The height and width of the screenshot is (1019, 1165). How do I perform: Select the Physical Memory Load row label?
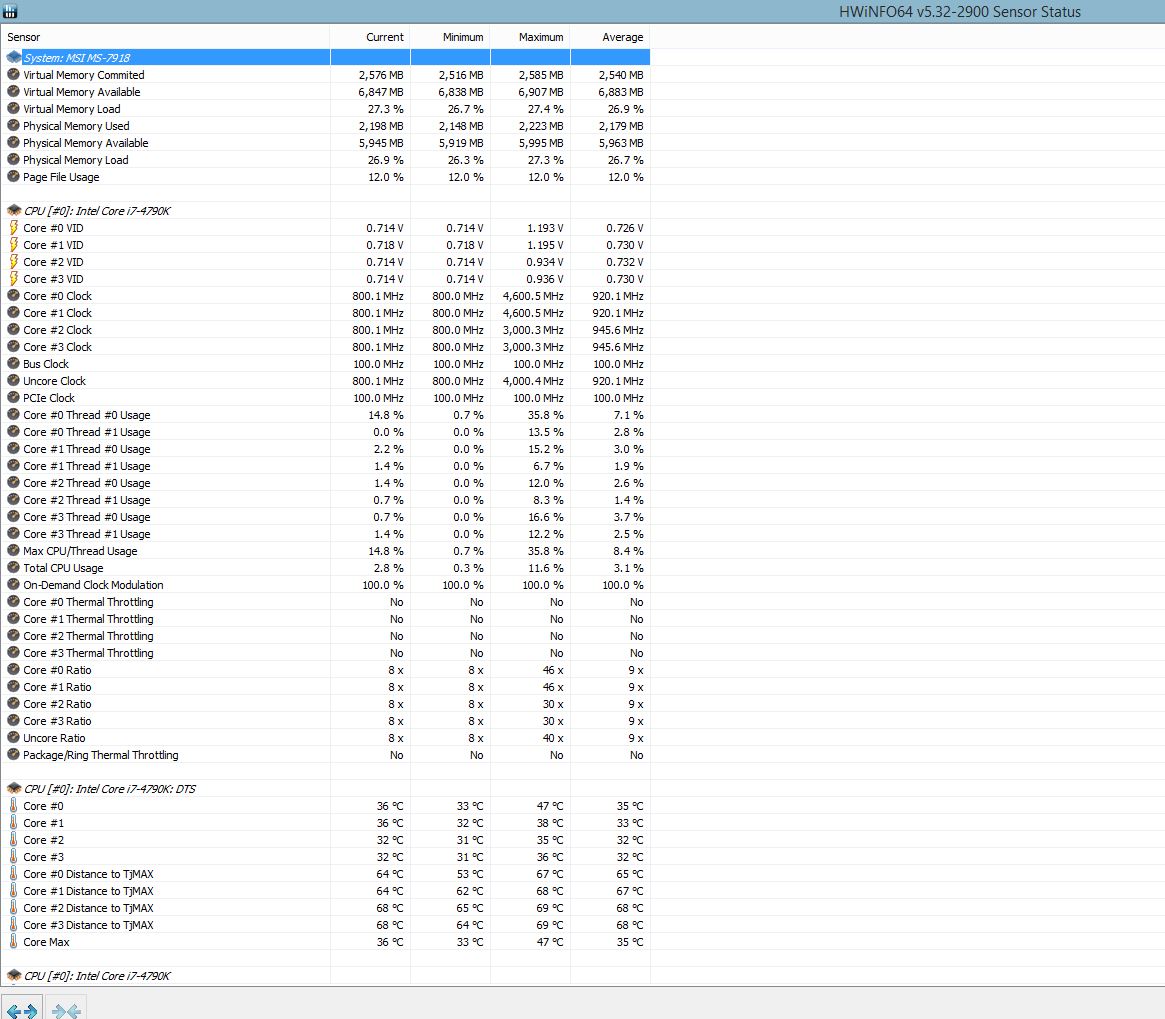tap(76, 160)
